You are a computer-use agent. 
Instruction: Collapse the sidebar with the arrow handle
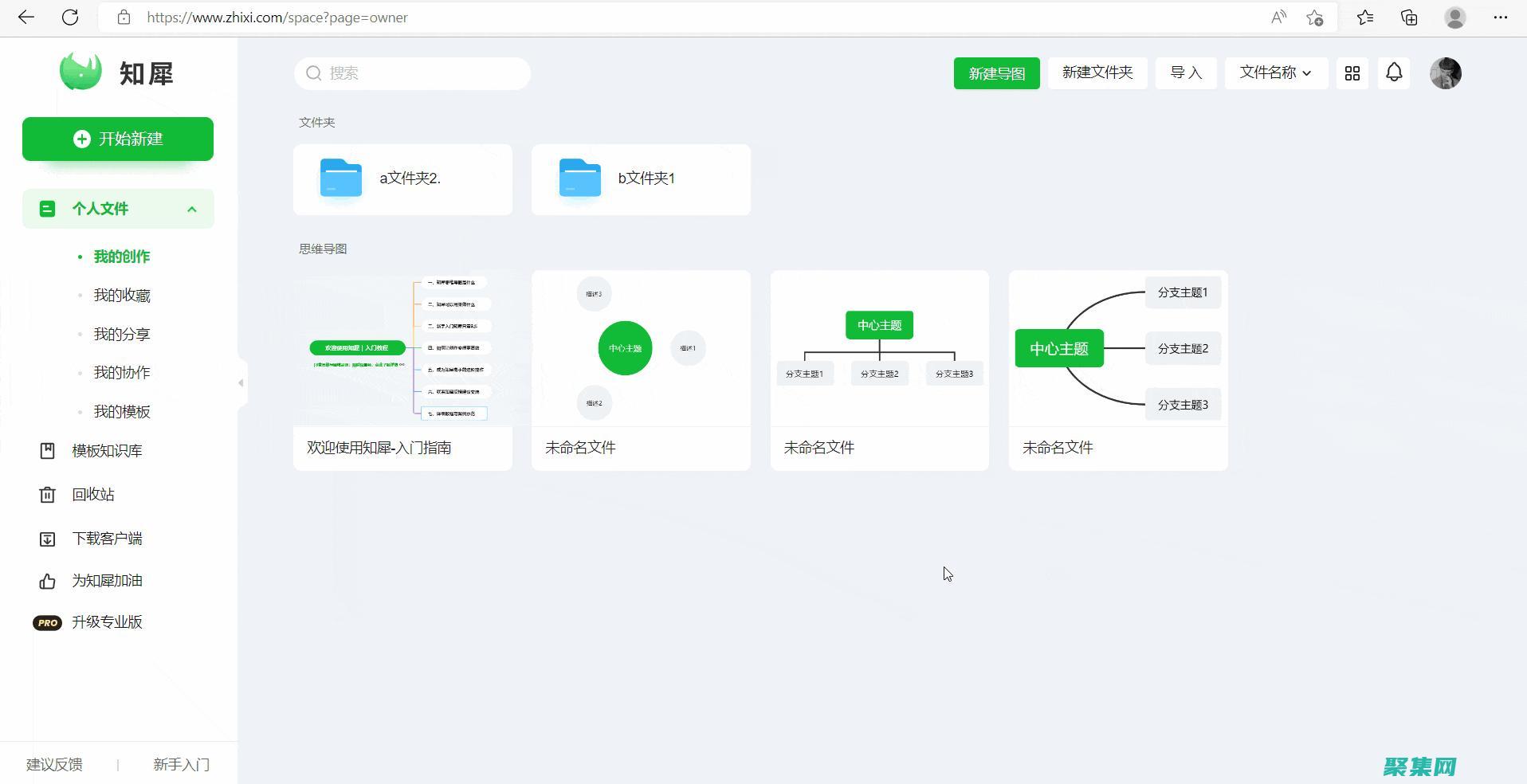(241, 383)
